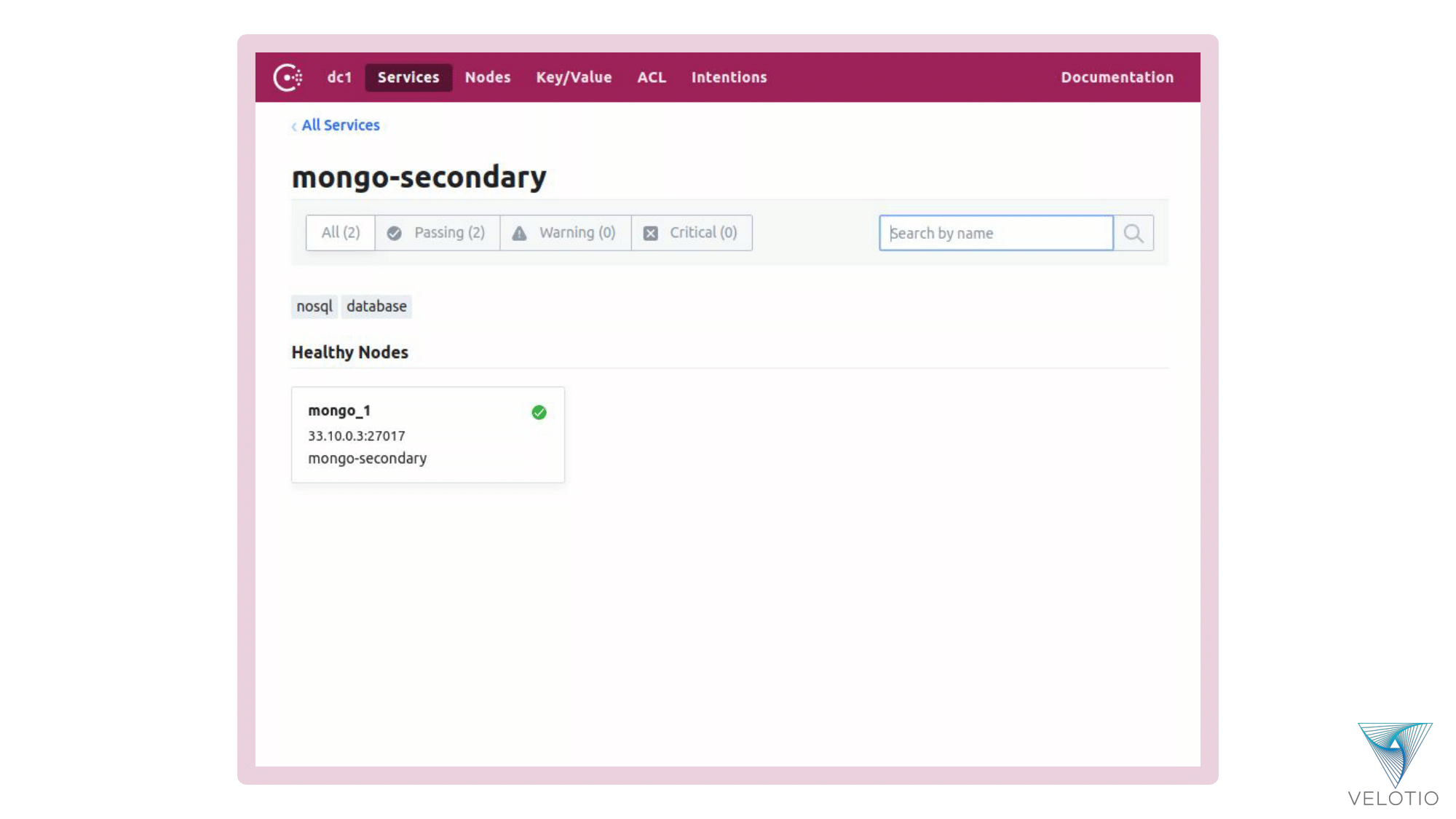
Task: Return to All Services
Action: 341,125
